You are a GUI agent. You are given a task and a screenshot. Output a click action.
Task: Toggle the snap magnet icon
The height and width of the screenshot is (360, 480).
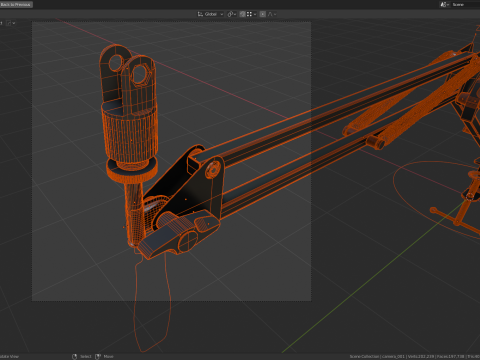click(x=242, y=14)
